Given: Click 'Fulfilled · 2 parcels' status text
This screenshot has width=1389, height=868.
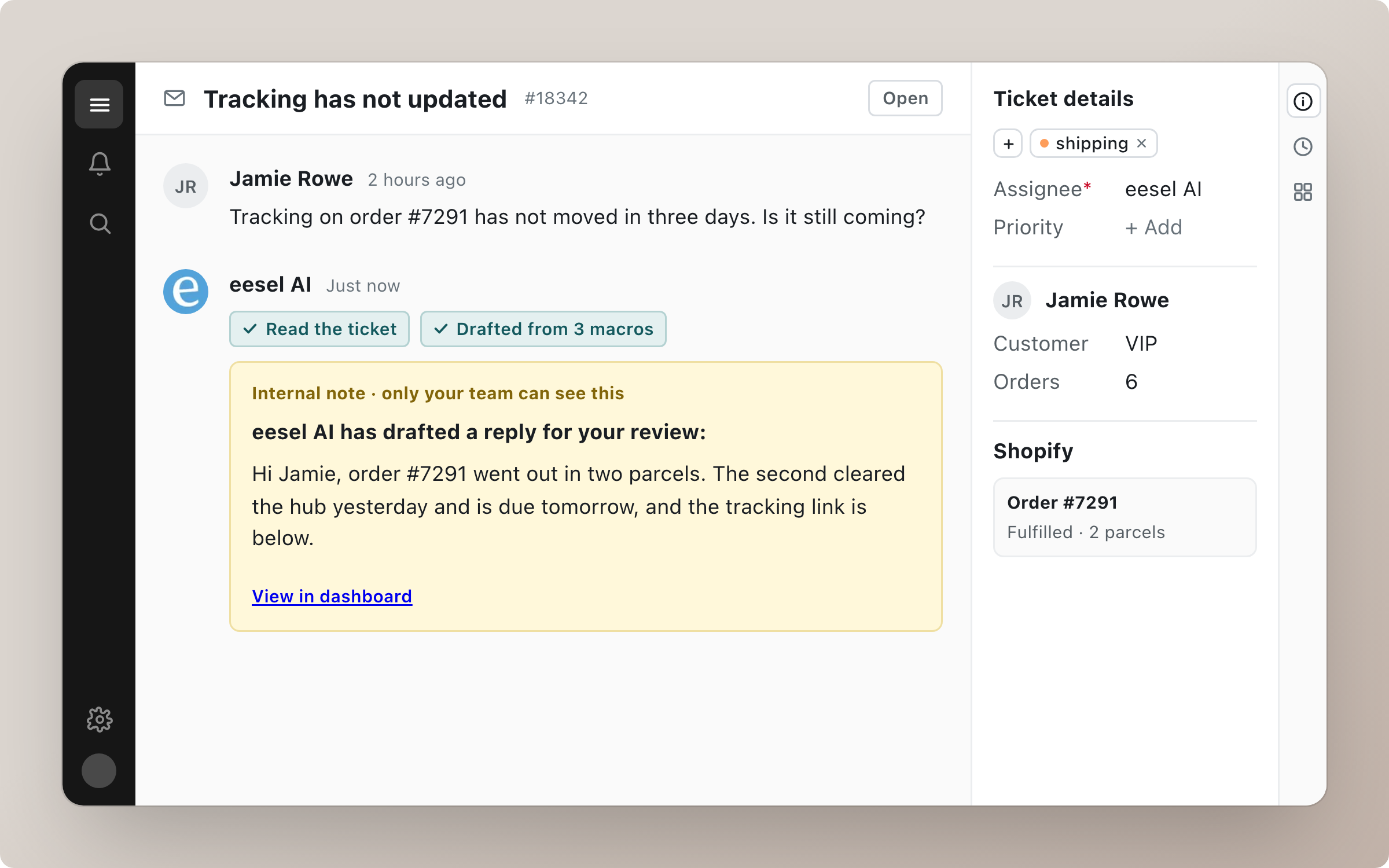Looking at the screenshot, I should [1086, 532].
